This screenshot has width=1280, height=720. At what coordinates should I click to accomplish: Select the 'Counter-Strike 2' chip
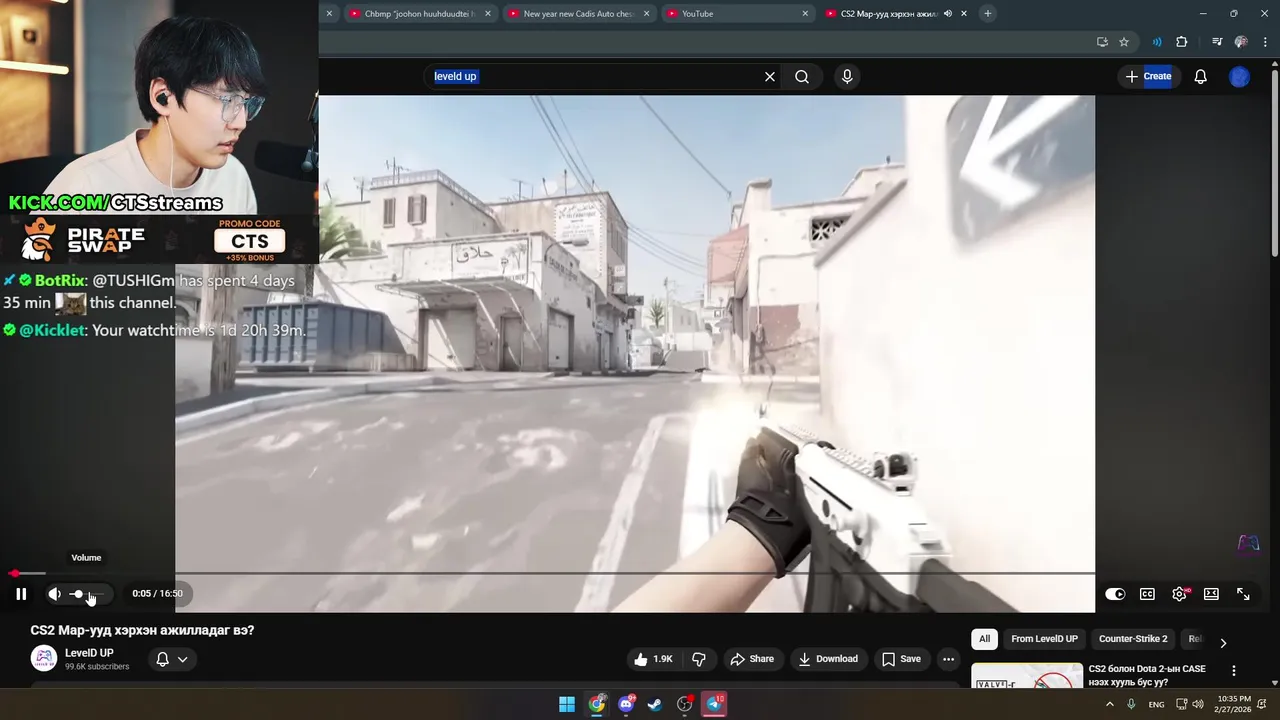pos(1133,639)
